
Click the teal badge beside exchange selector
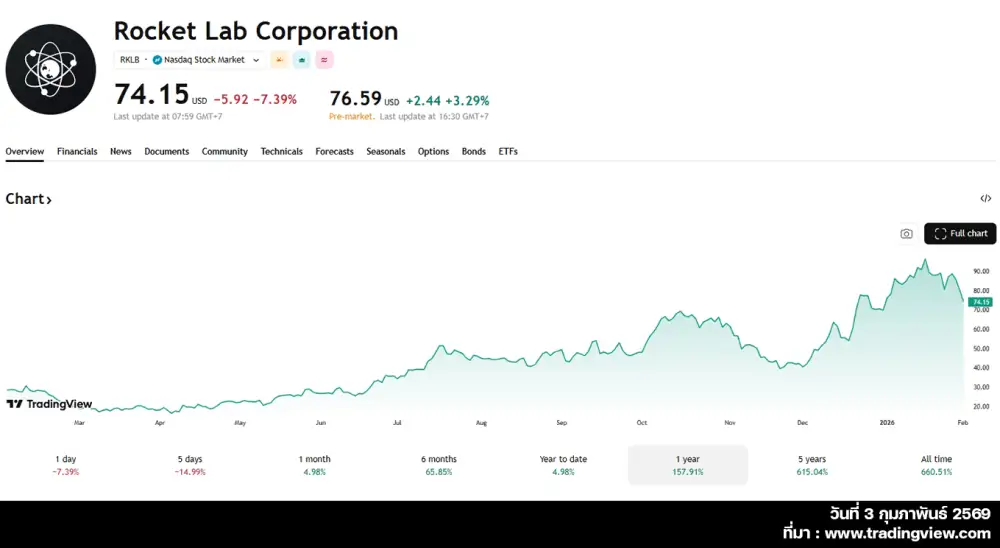pos(301,60)
